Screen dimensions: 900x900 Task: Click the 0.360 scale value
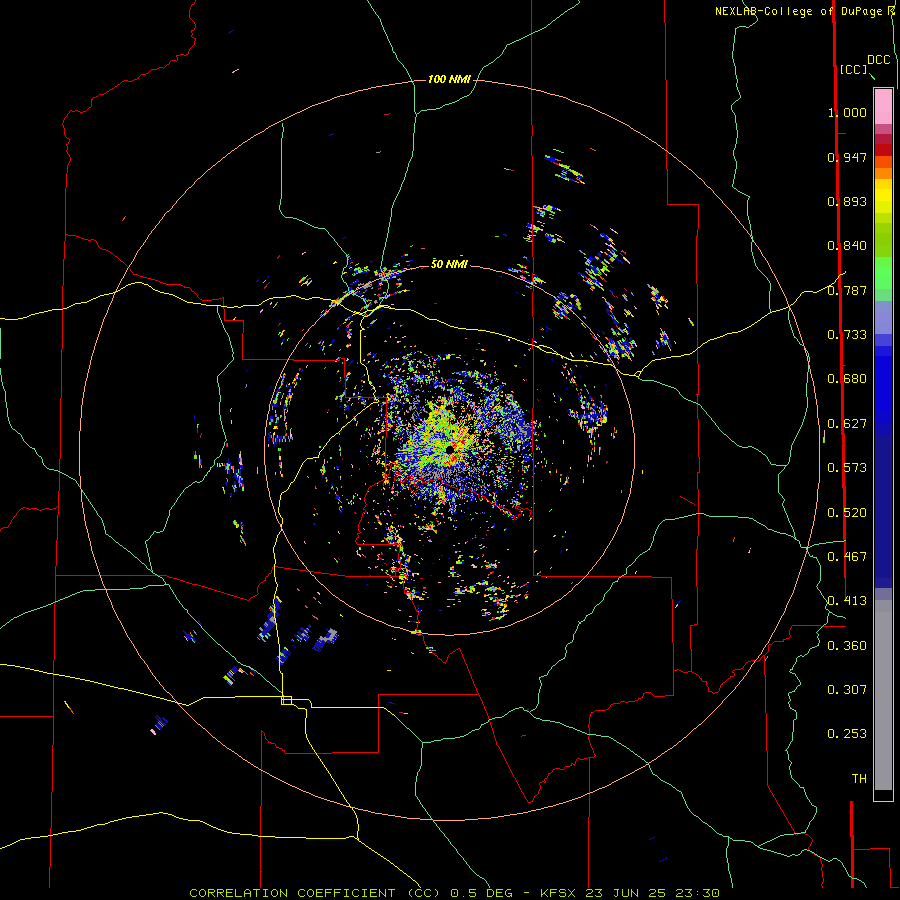[847, 646]
